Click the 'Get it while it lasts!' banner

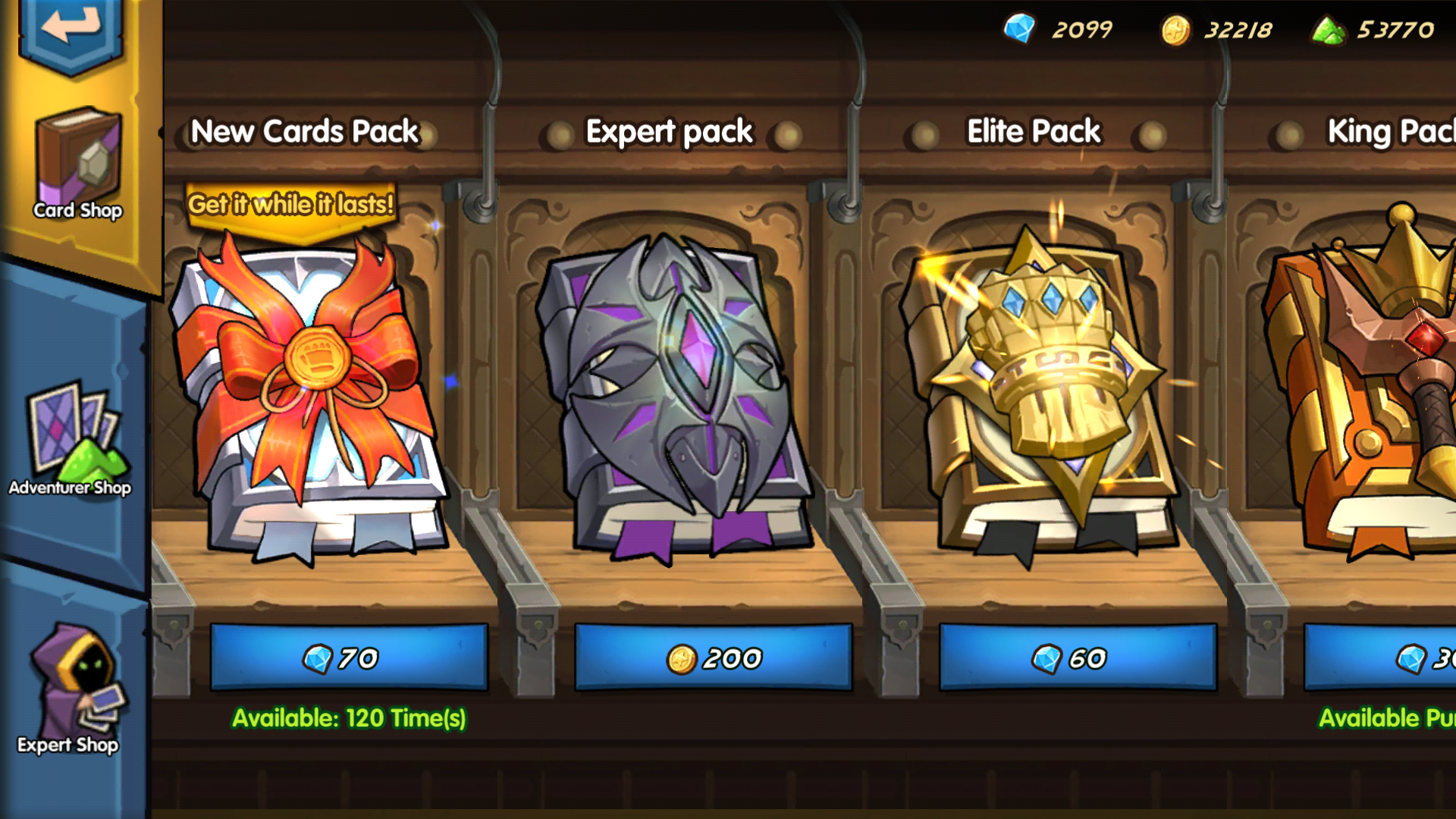pos(291,205)
